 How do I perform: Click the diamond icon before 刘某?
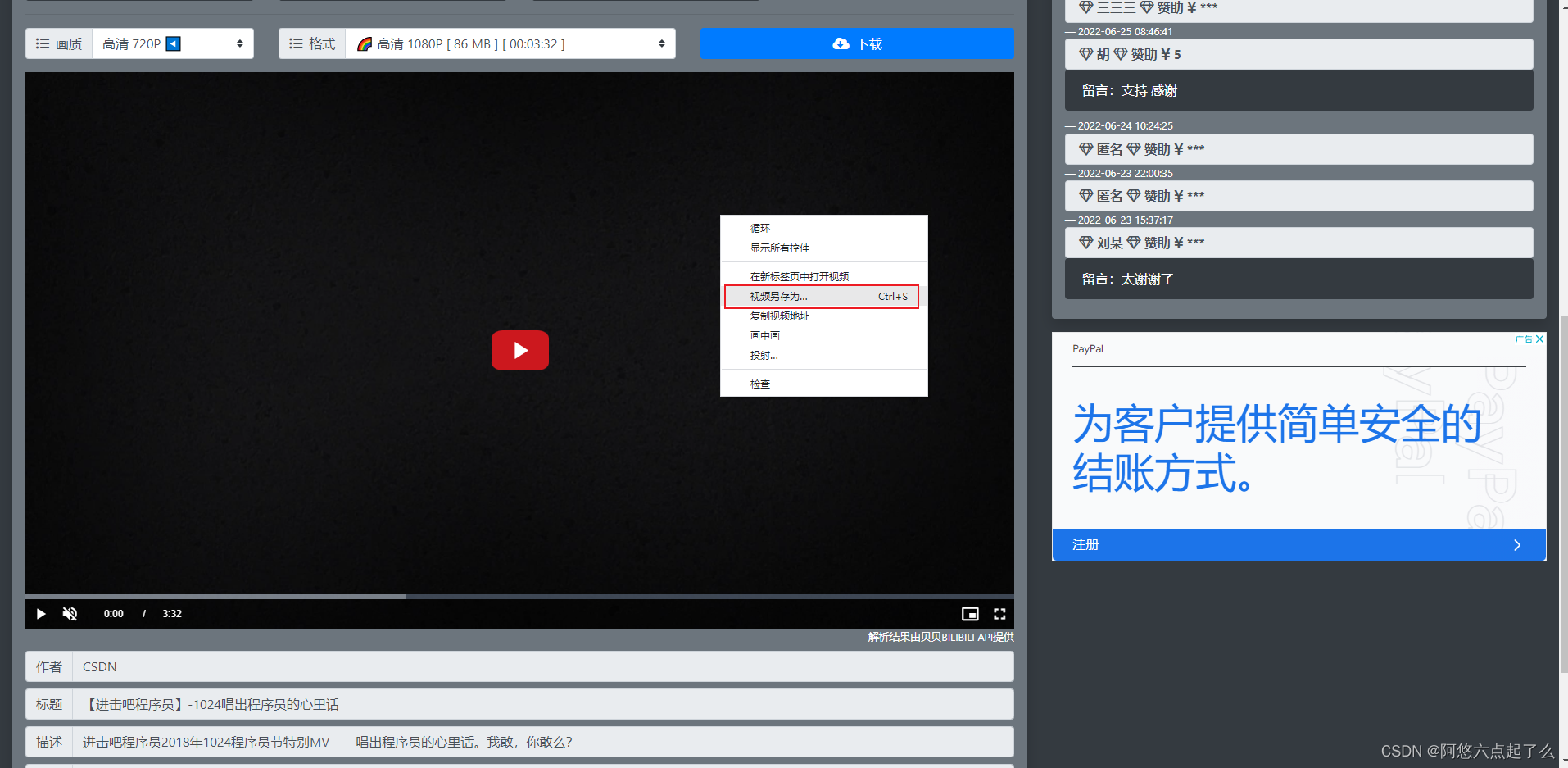pyautogui.click(x=1086, y=243)
